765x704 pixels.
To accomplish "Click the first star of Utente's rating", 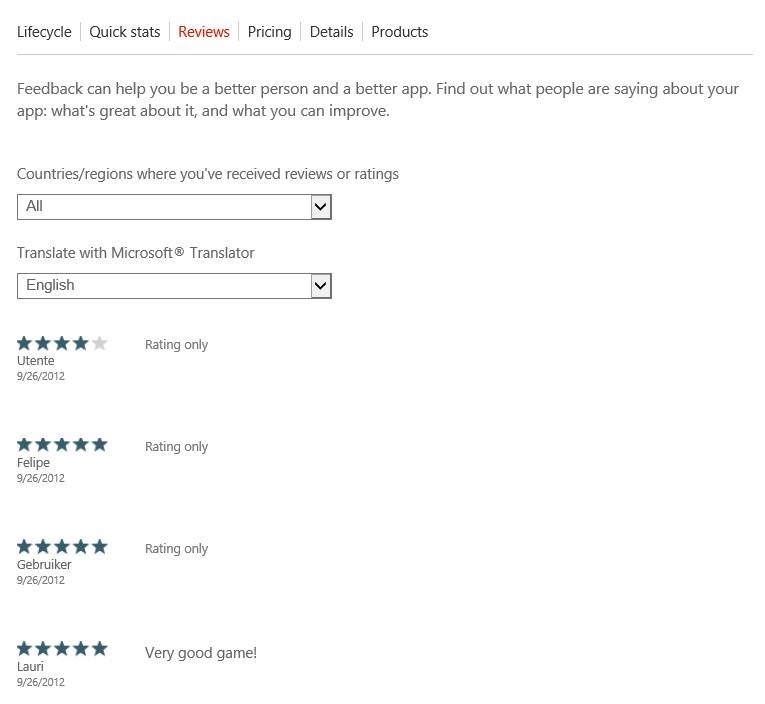I will (x=25, y=344).
